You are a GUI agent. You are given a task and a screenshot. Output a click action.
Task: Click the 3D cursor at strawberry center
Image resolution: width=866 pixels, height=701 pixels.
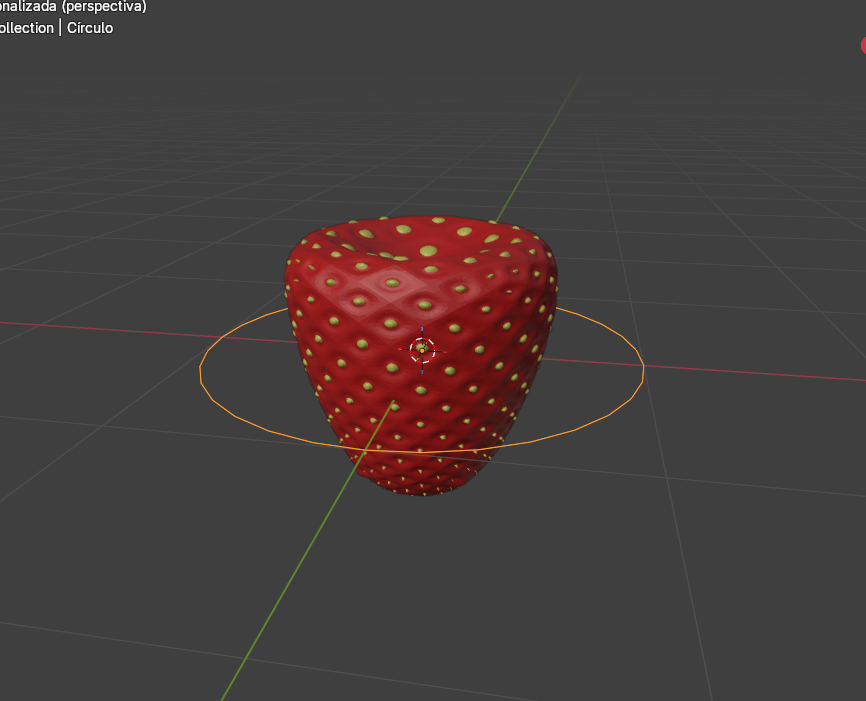click(422, 350)
